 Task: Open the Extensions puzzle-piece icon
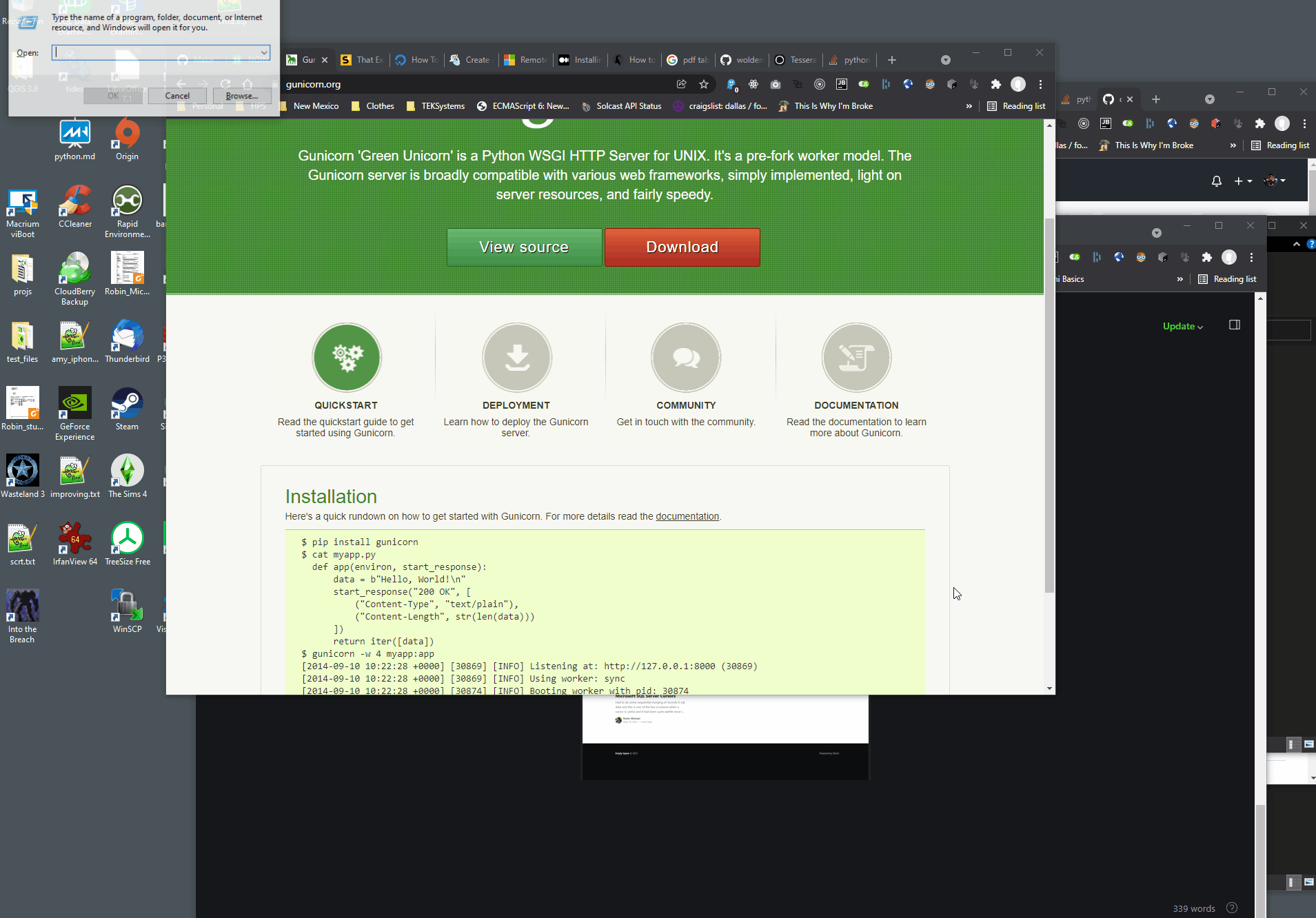(995, 84)
